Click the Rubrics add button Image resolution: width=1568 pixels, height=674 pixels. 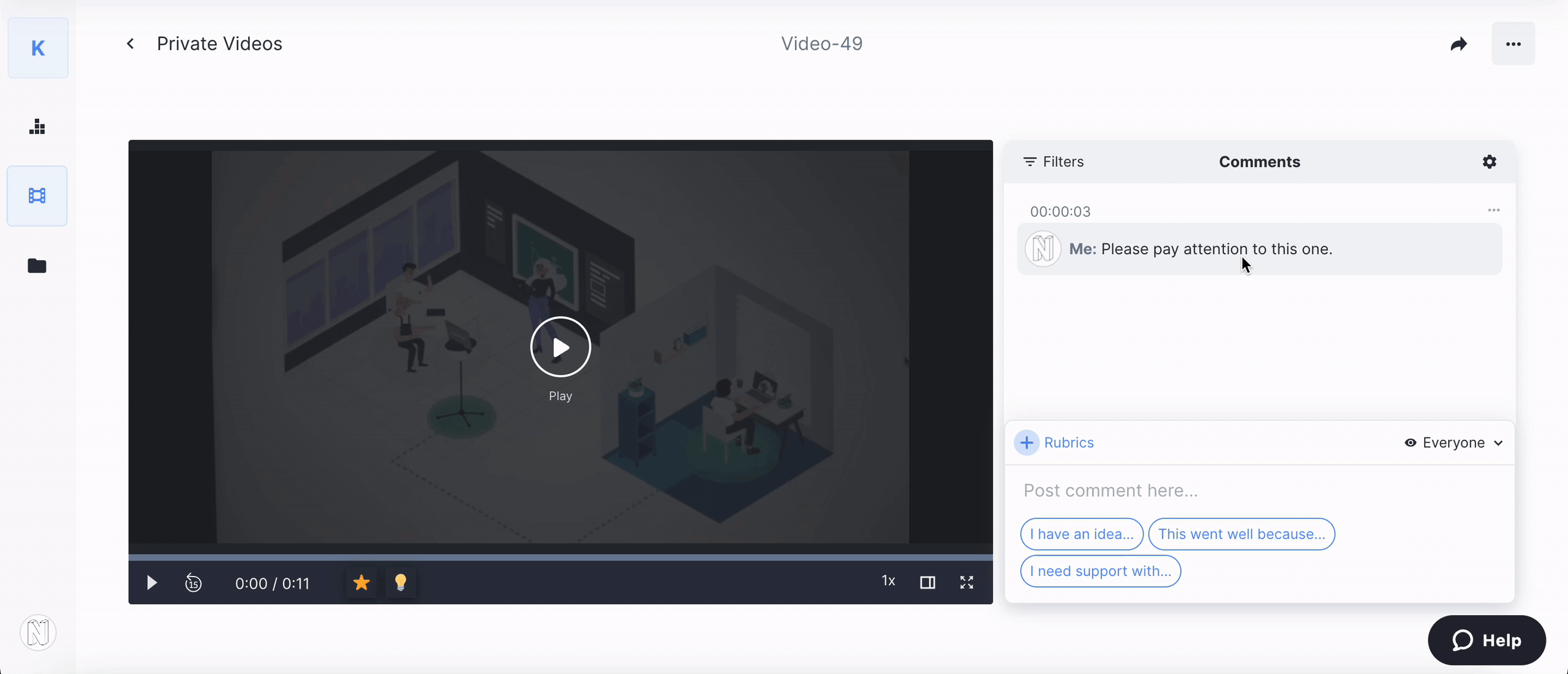pyautogui.click(x=1027, y=443)
